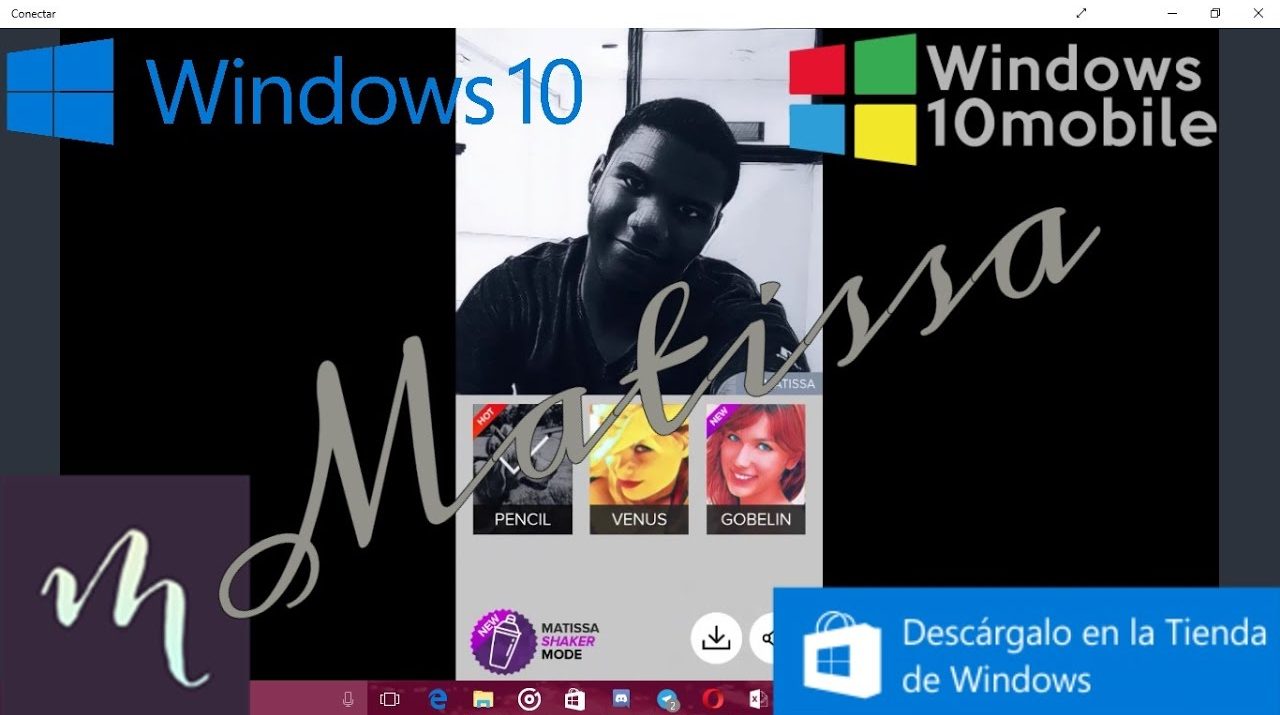Click the Task View taskbar button

(390, 699)
